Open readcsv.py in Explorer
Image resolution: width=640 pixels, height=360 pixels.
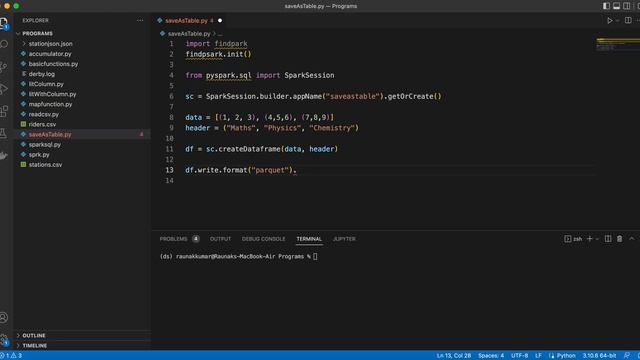click(x=44, y=114)
